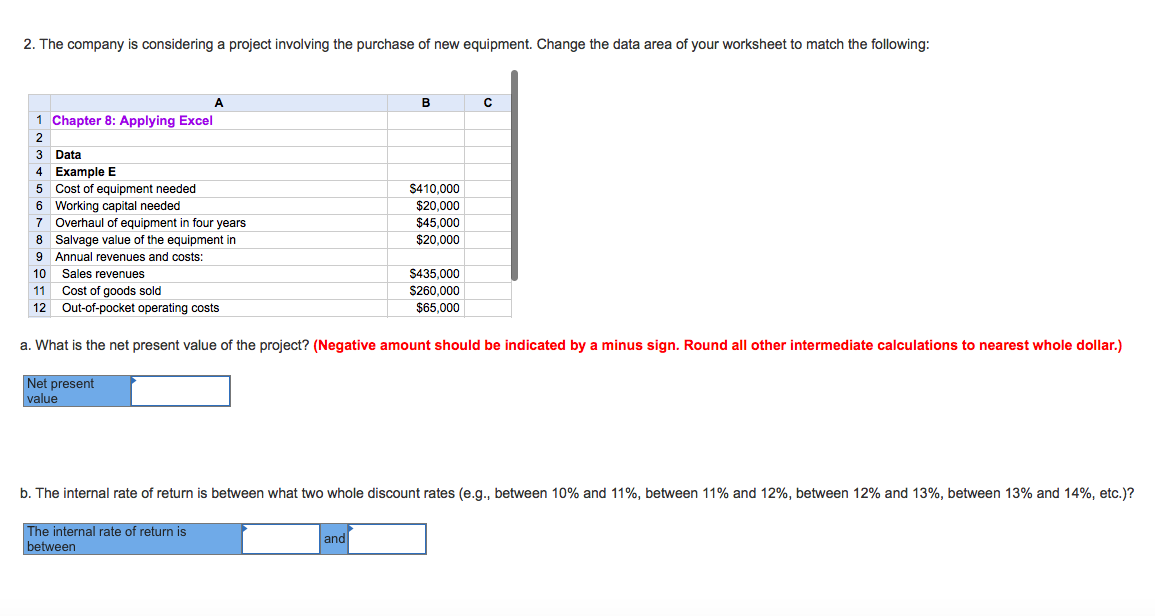Click the answer box after "and"
1155x616 pixels.
coord(389,538)
